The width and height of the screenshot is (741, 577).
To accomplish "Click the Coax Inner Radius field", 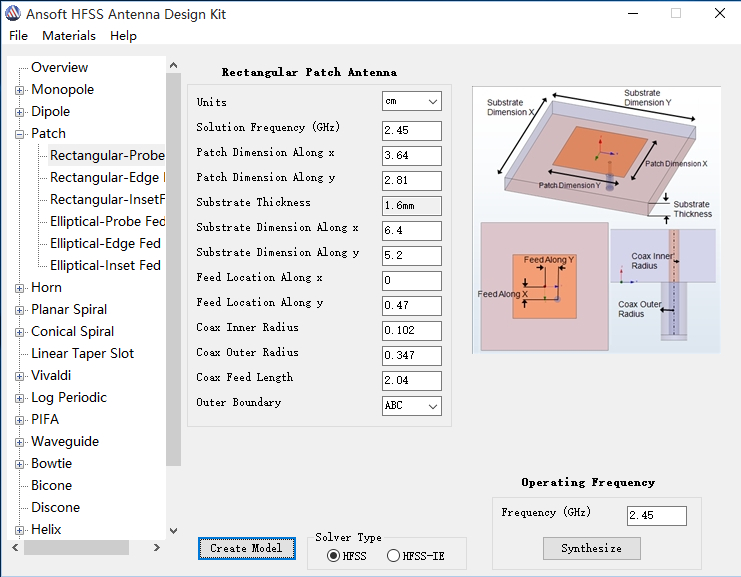I will pyautogui.click(x=412, y=331).
